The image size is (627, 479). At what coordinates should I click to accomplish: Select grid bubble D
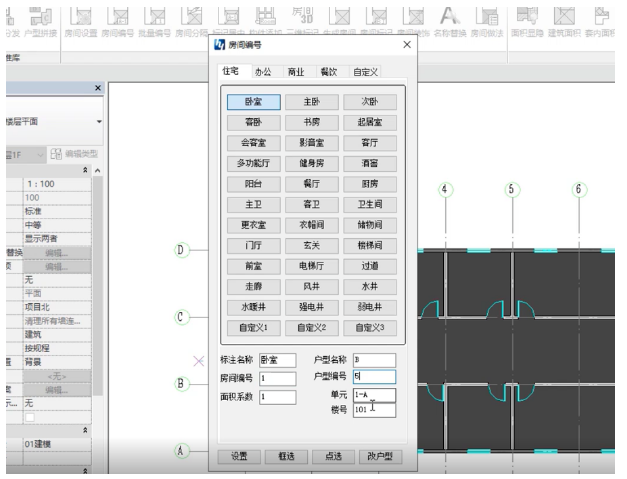(182, 250)
